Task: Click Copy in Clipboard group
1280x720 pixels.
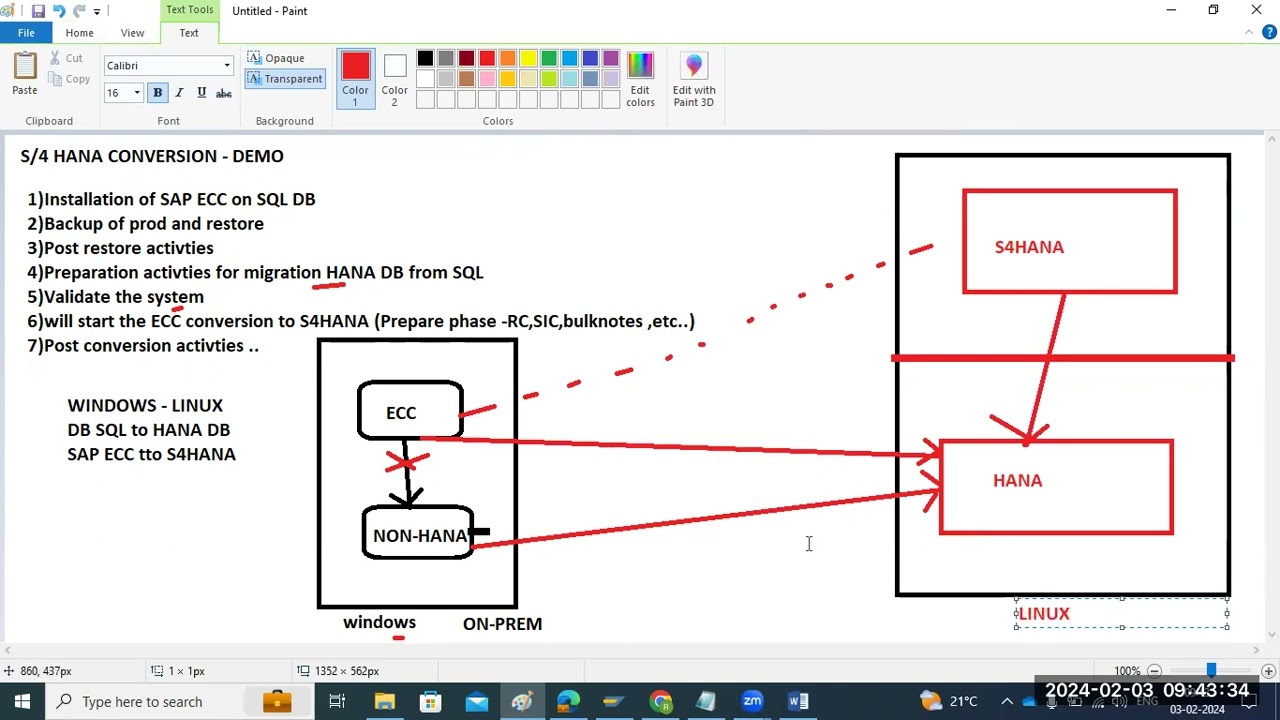Action: click(68, 79)
